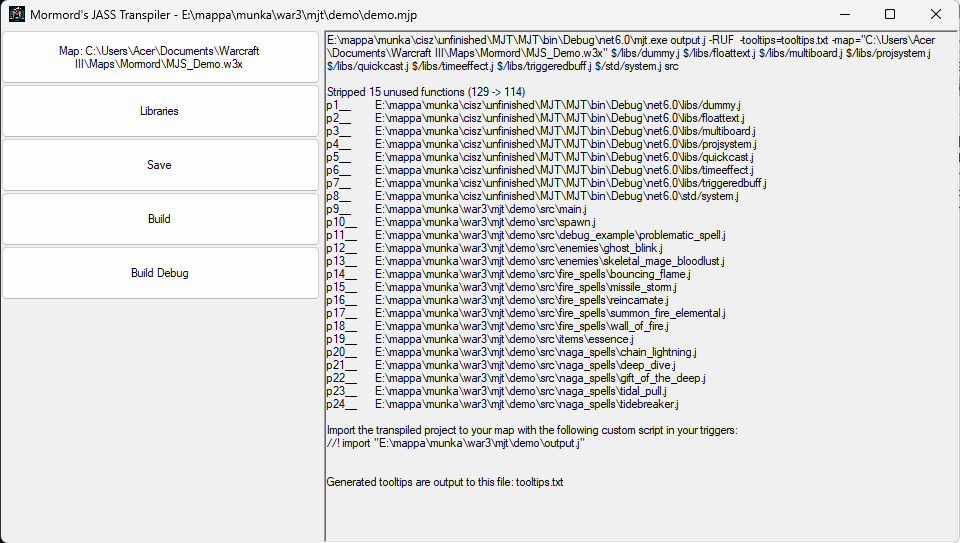Click the mjt.exe command line at top
The image size is (960, 543).
[x=631, y=40]
